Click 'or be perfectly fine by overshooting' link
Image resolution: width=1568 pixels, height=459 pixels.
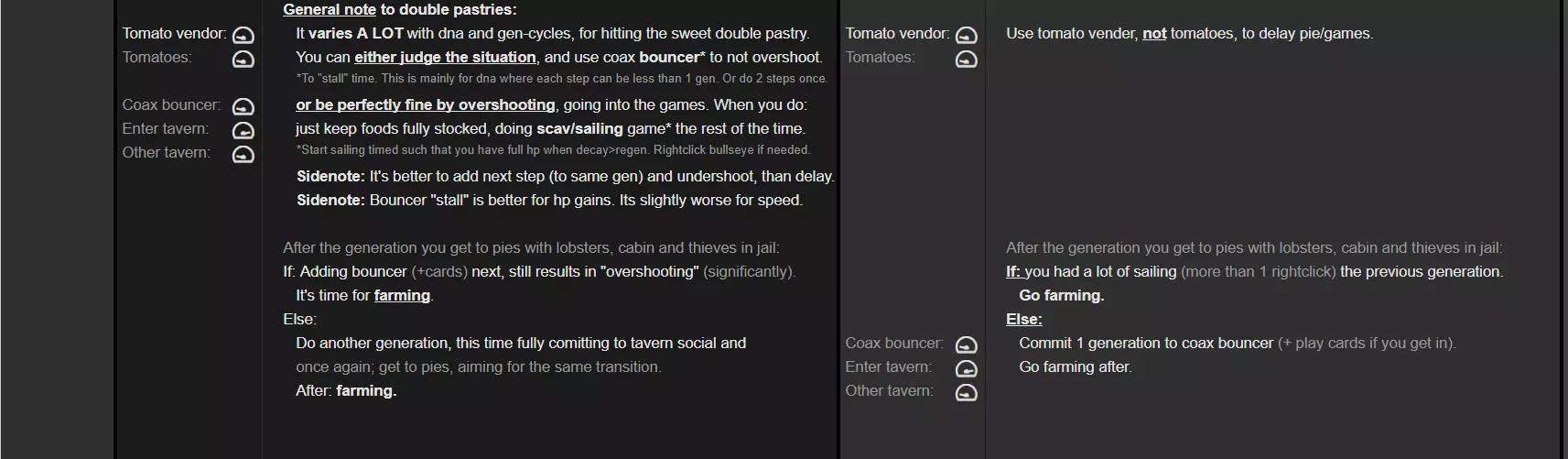coord(425,104)
